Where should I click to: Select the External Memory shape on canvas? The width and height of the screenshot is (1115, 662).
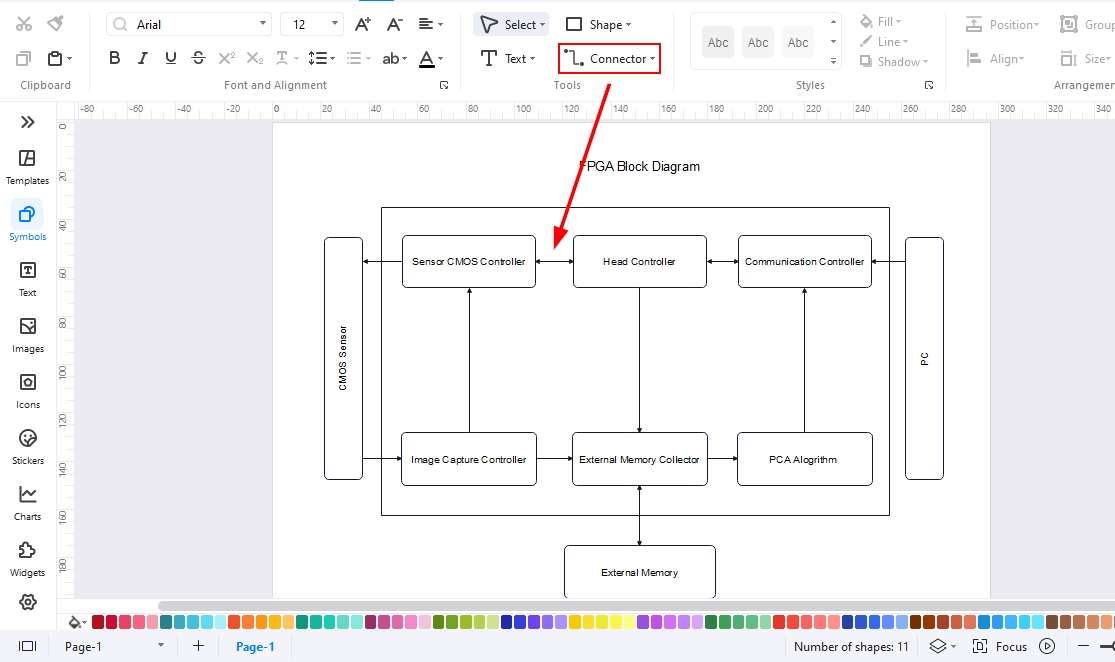(x=640, y=572)
